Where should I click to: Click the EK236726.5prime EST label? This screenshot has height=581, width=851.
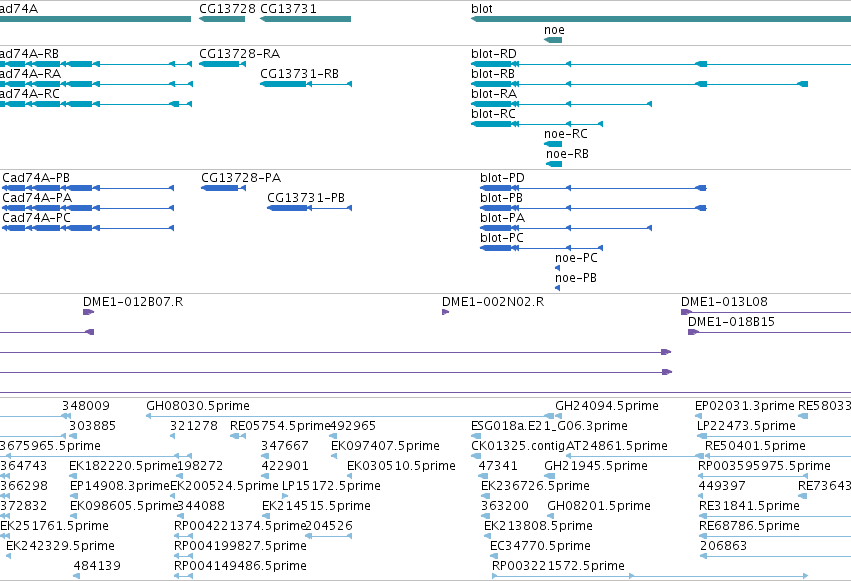pyautogui.click(x=535, y=486)
